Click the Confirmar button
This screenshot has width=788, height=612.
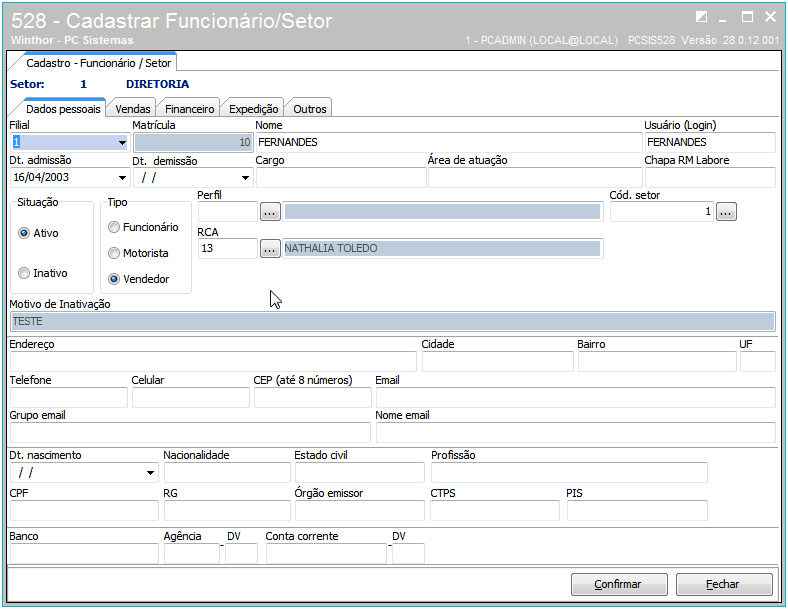[619, 584]
